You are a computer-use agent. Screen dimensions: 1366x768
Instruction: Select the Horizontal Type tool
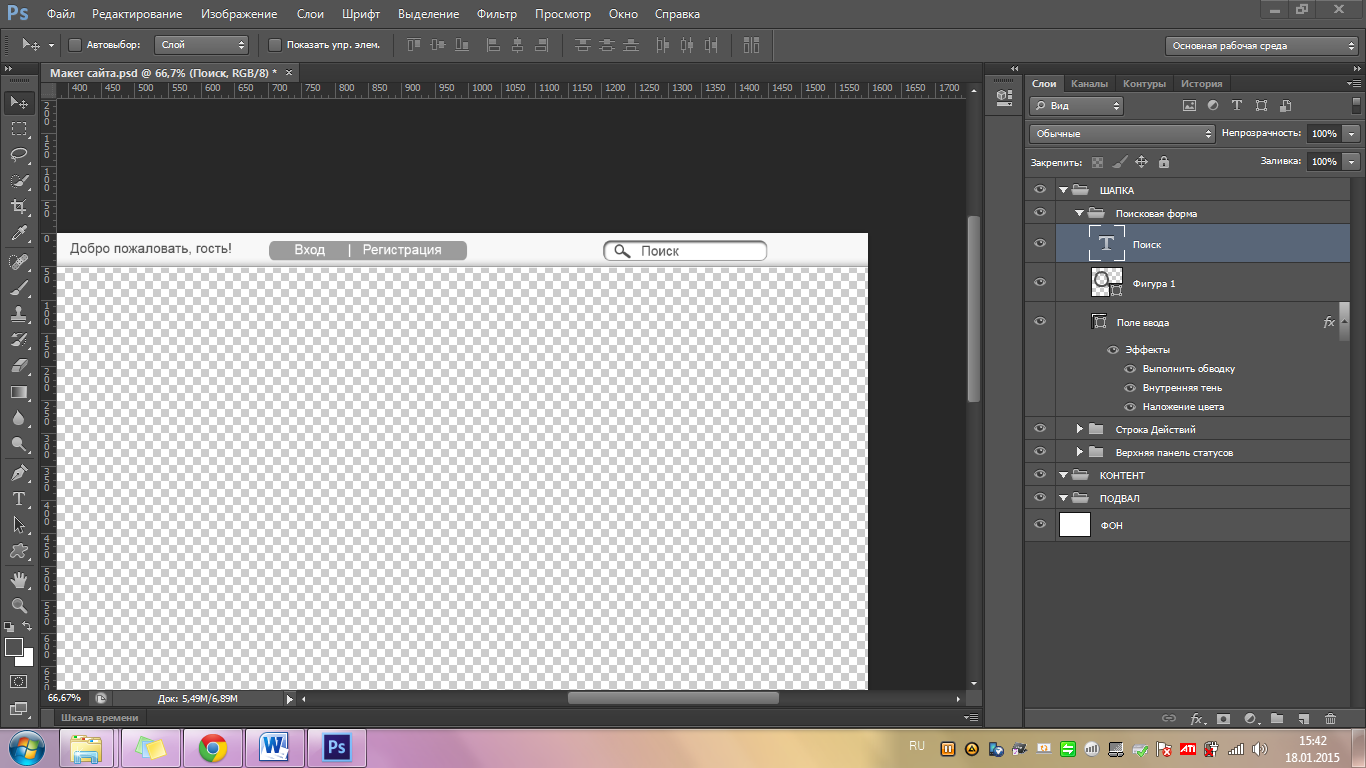click(19, 498)
